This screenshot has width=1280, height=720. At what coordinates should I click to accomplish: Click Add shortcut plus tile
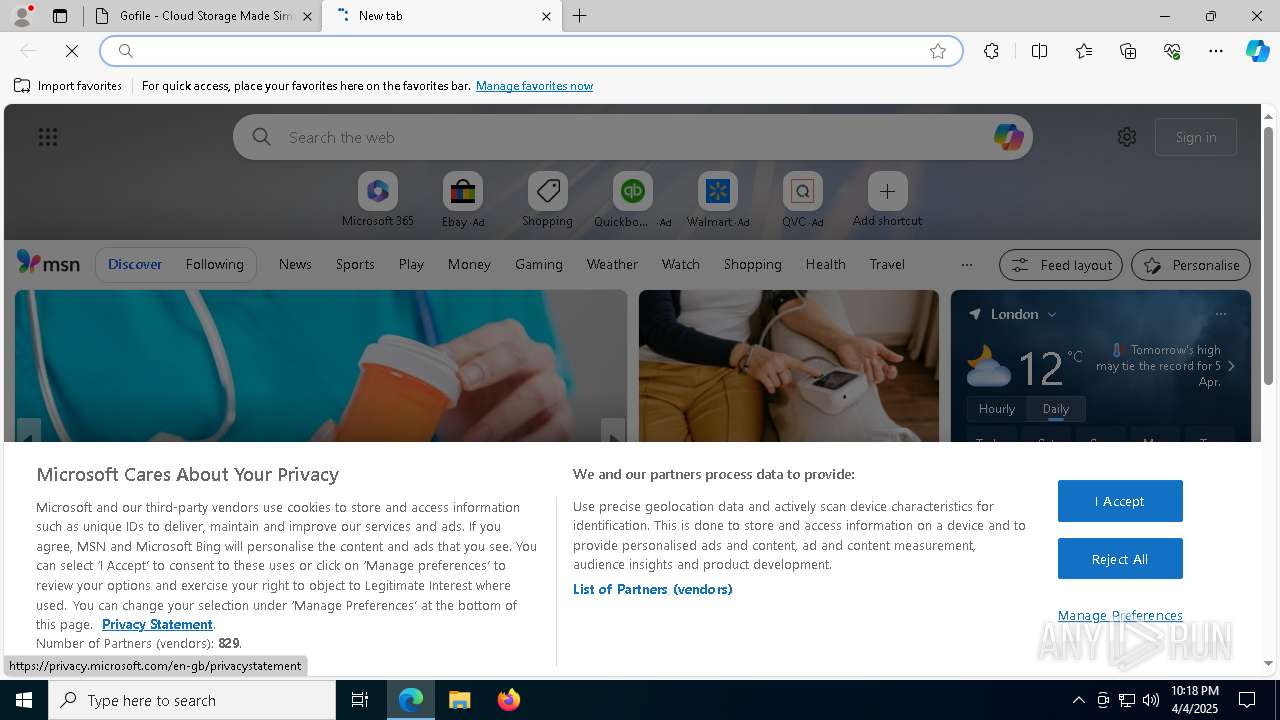[887, 200]
